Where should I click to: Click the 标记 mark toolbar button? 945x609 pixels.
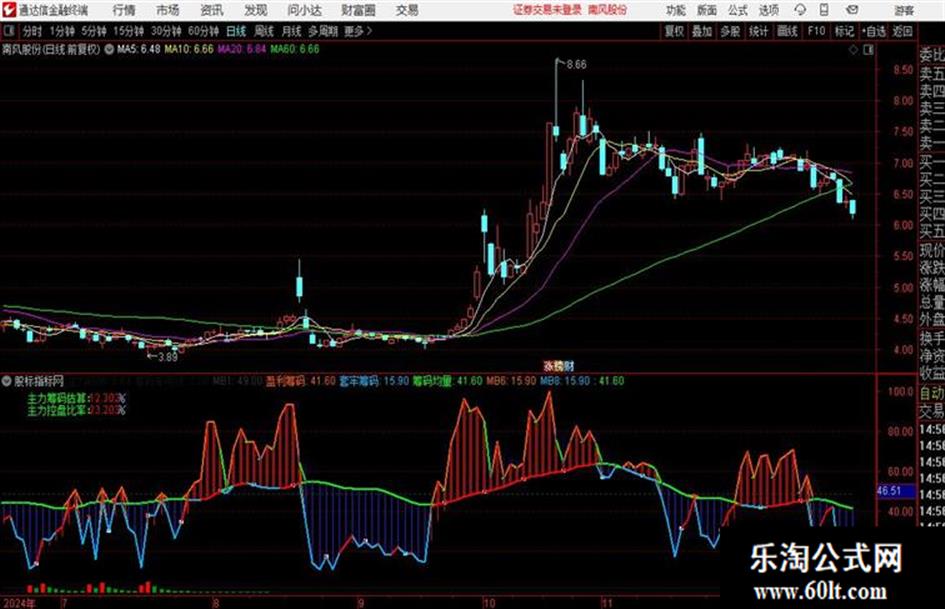(x=844, y=31)
